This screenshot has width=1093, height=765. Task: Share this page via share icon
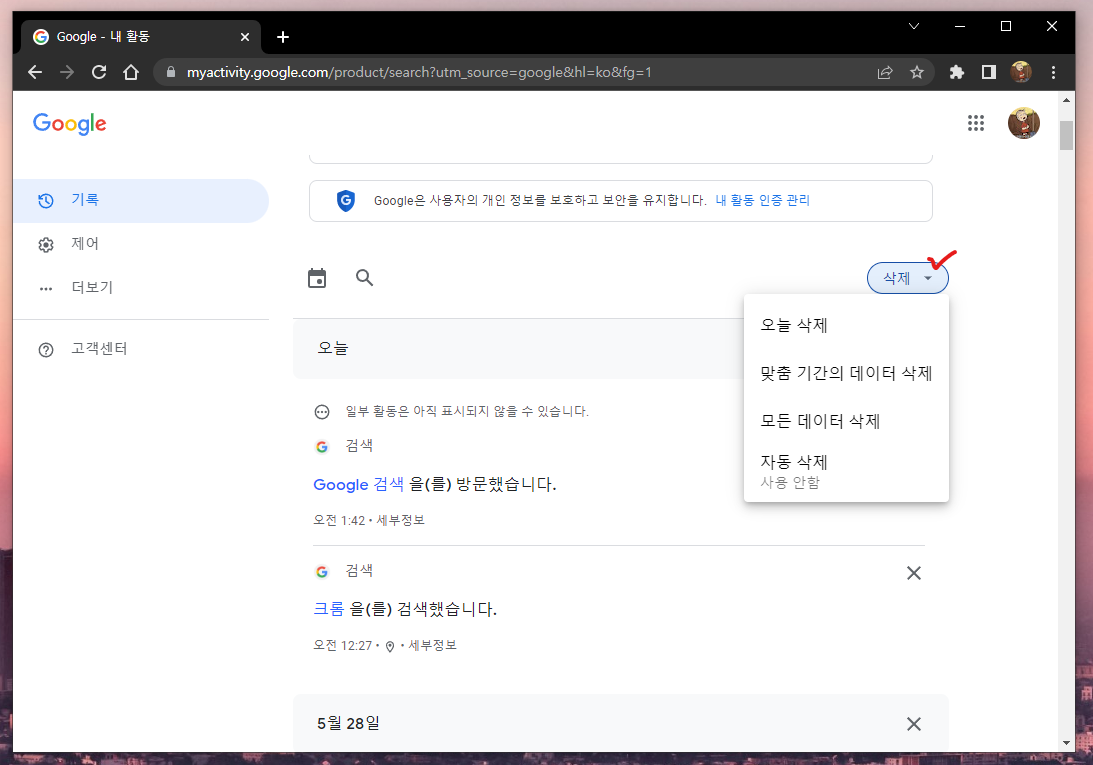click(885, 72)
